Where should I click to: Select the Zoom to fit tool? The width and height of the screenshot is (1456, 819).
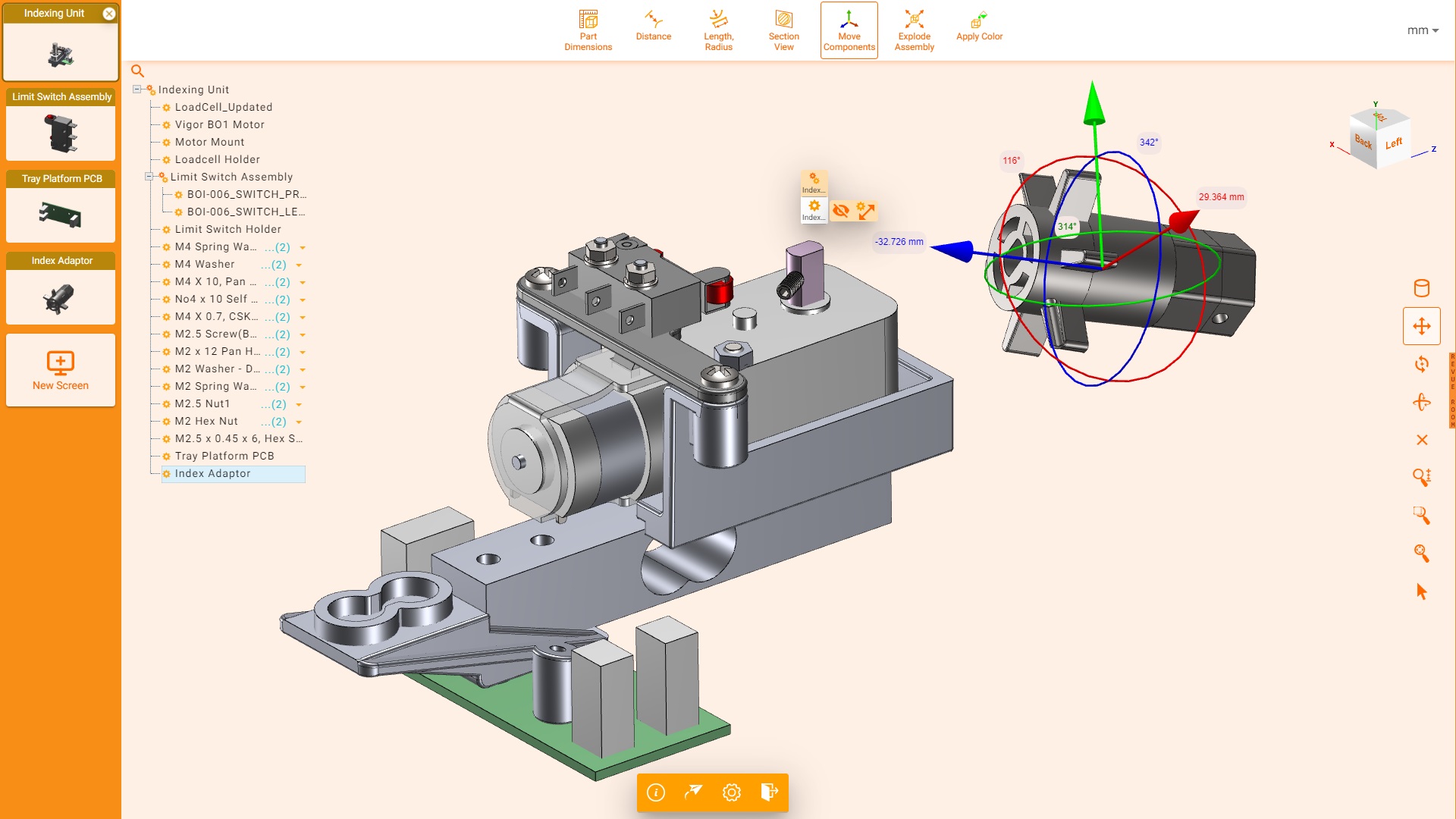(1422, 553)
